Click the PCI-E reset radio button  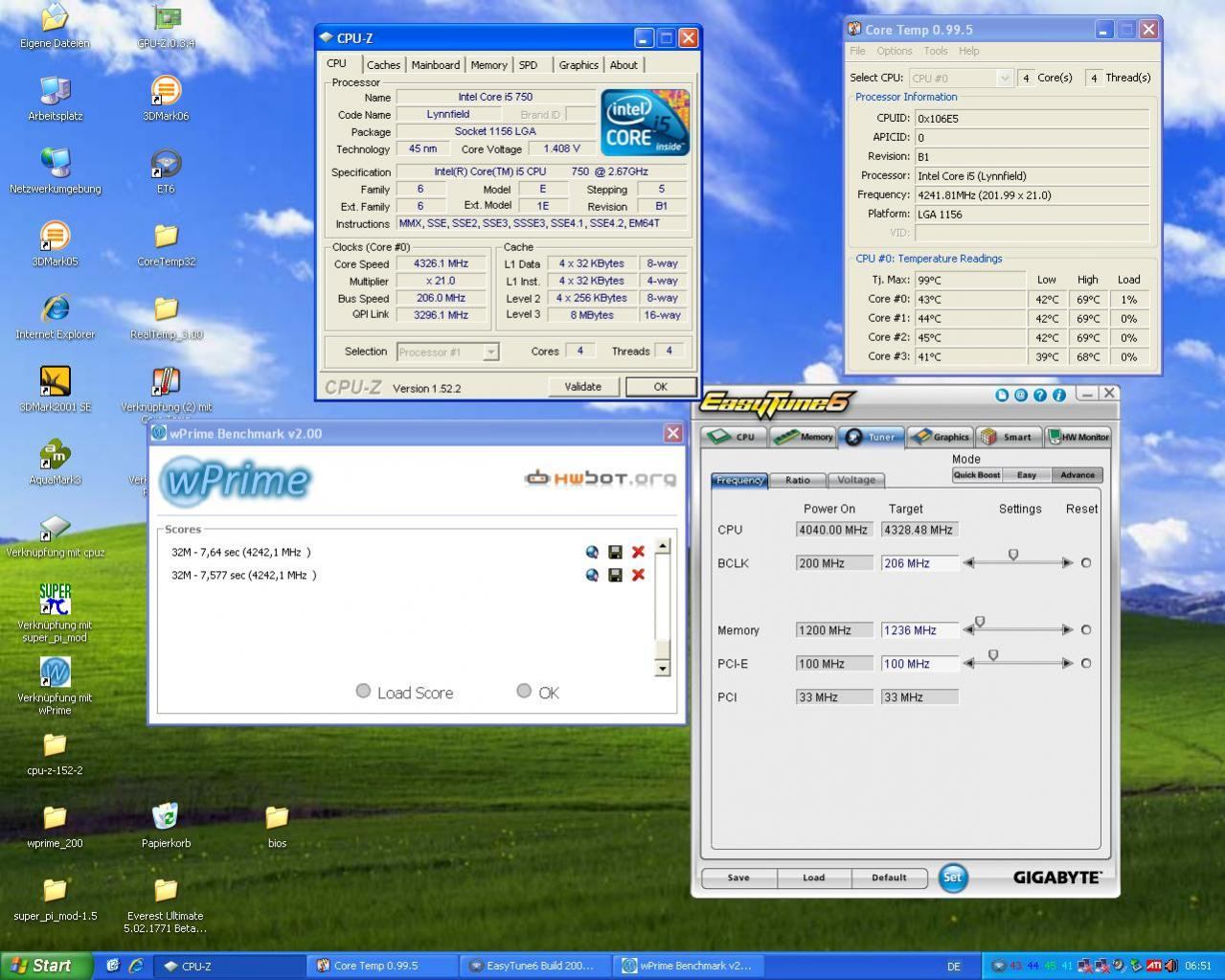coord(1086,663)
